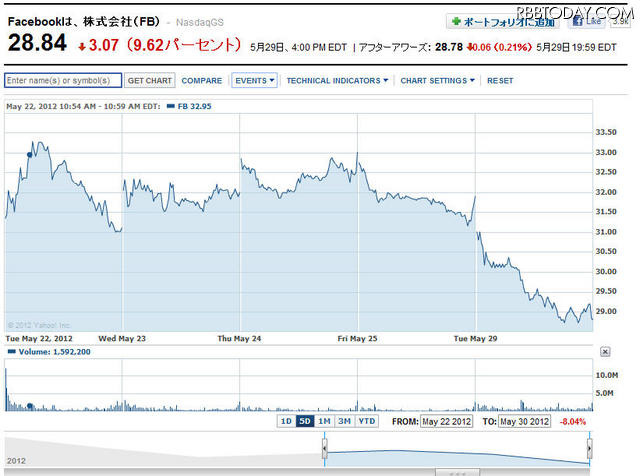
Task: Click the FB 32.95 legend label
Action: pyautogui.click(x=190, y=107)
